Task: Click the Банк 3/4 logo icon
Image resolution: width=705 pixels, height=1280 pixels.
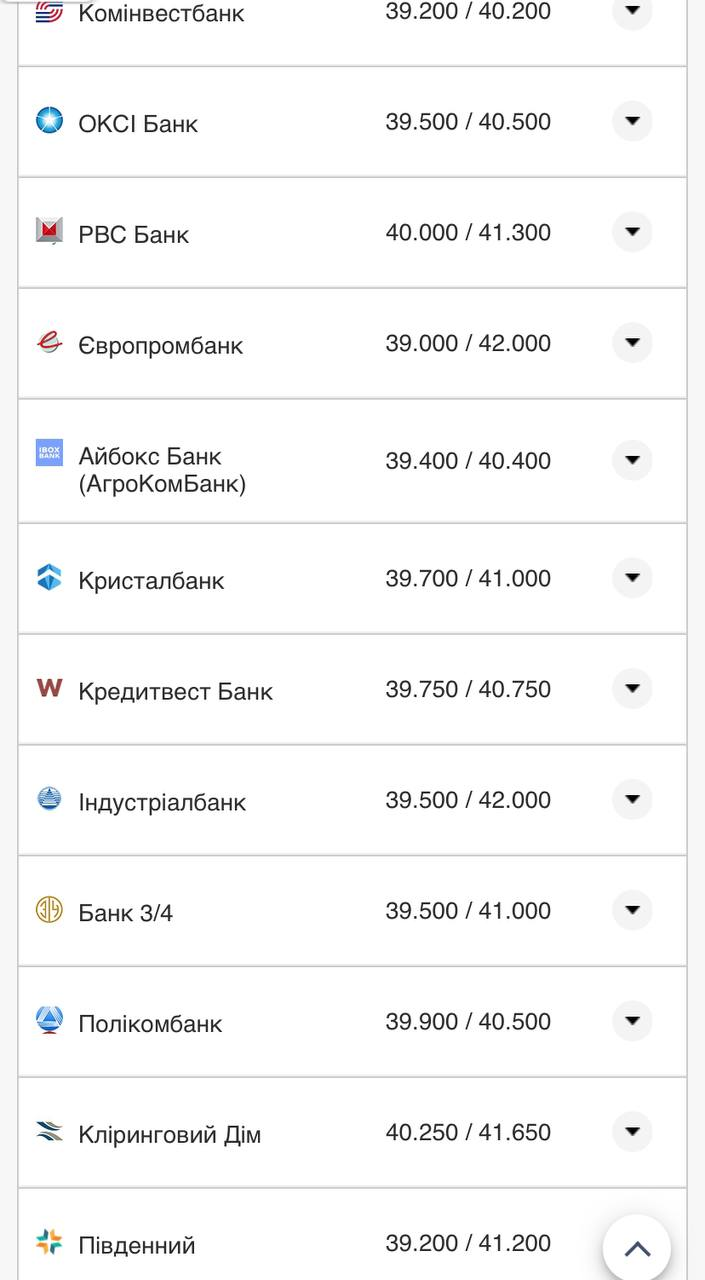Action: [49, 910]
